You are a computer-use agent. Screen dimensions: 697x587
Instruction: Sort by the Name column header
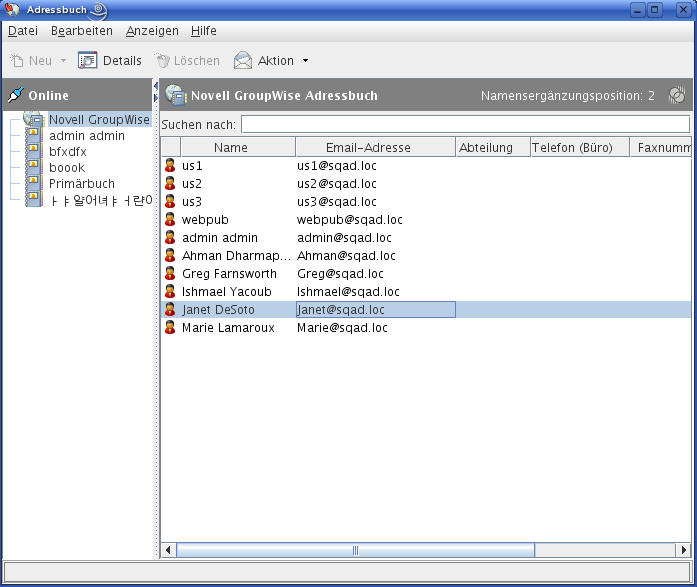click(x=238, y=147)
